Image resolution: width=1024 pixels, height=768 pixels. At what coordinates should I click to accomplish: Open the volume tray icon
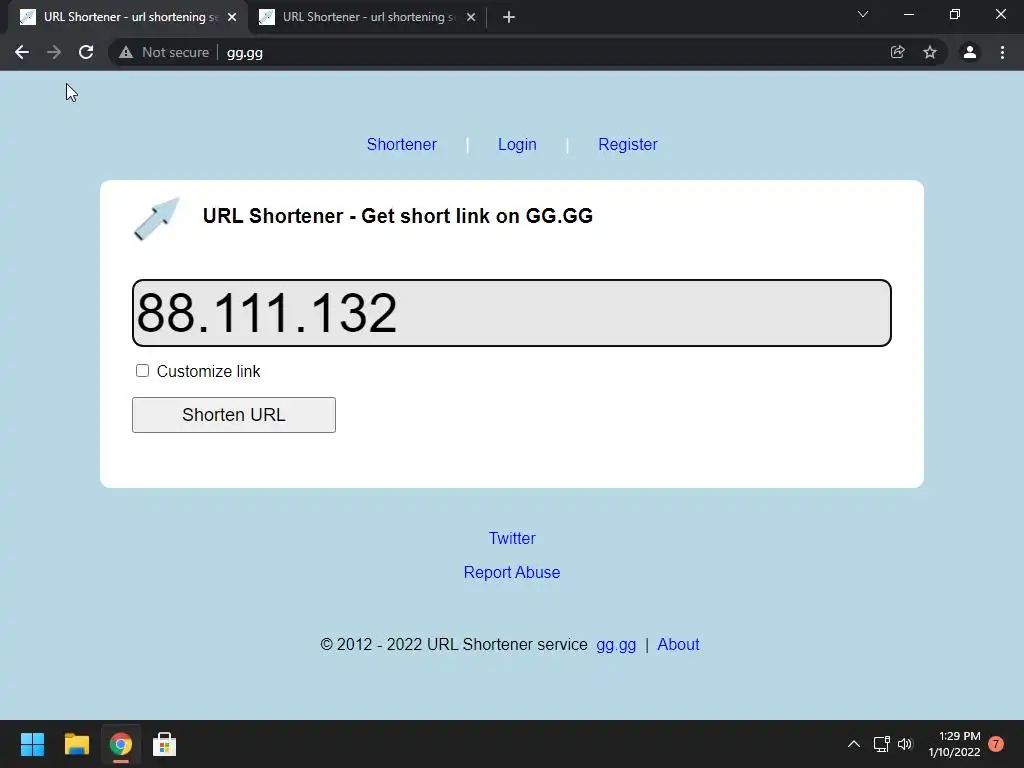pyautogui.click(x=904, y=744)
